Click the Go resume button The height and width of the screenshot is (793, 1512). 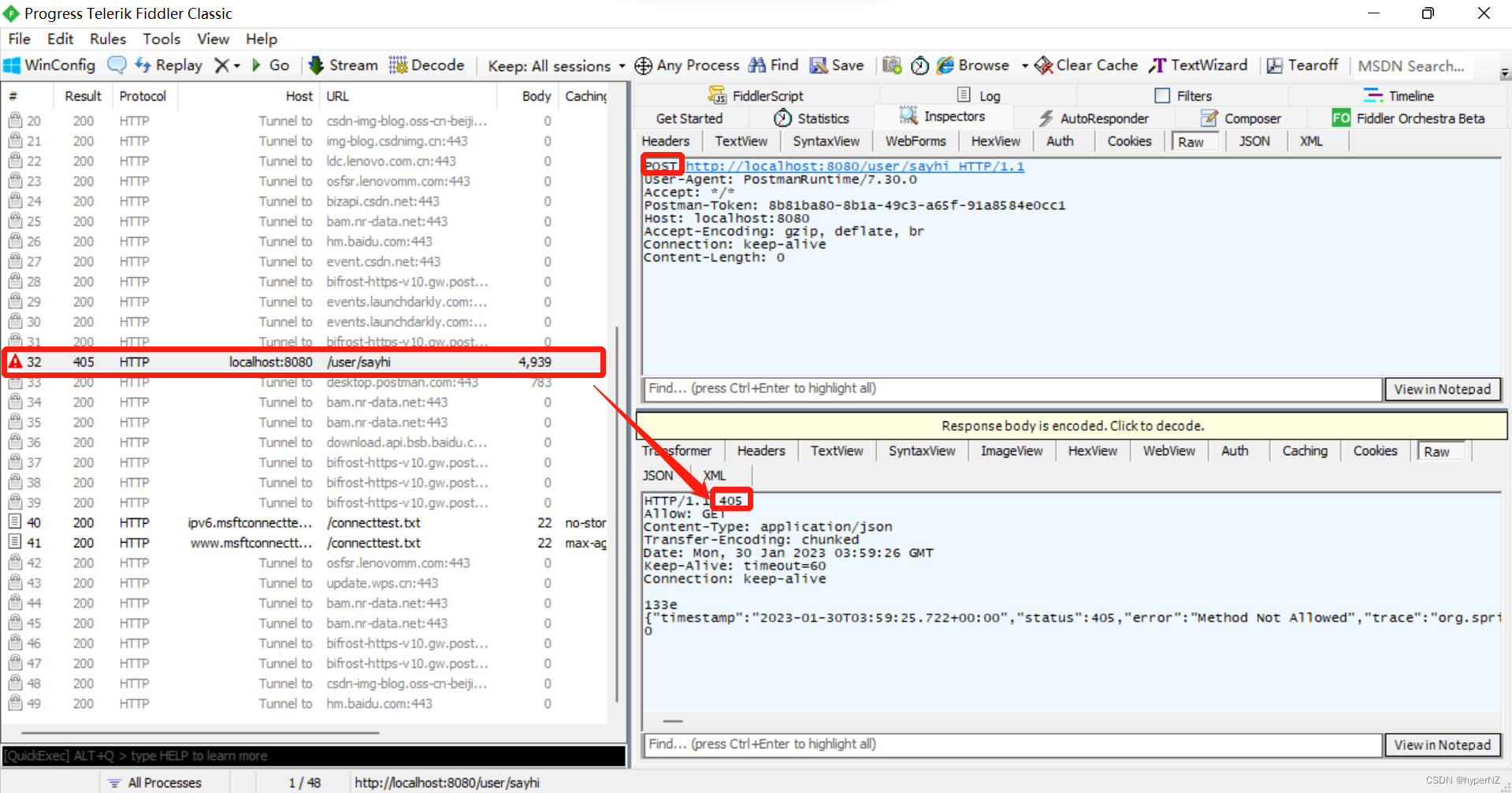(270, 65)
